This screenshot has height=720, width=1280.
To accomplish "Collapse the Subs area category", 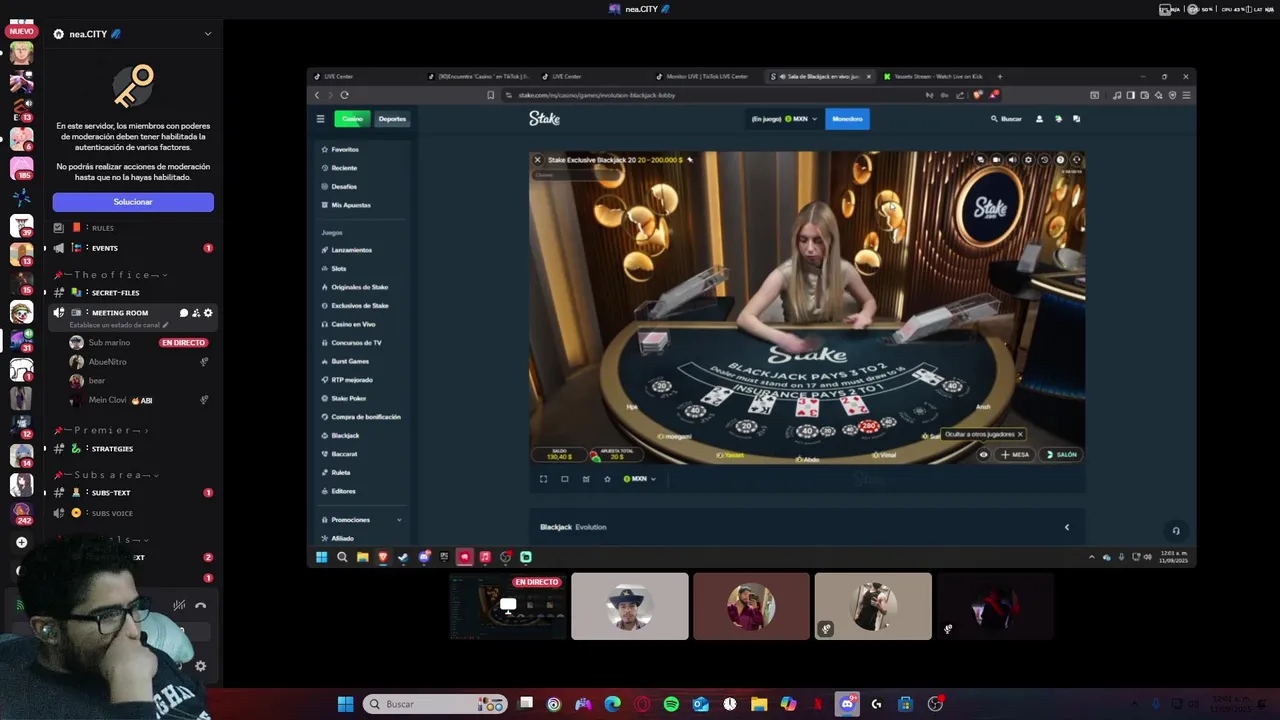I will pyautogui.click(x=106, y=475).
